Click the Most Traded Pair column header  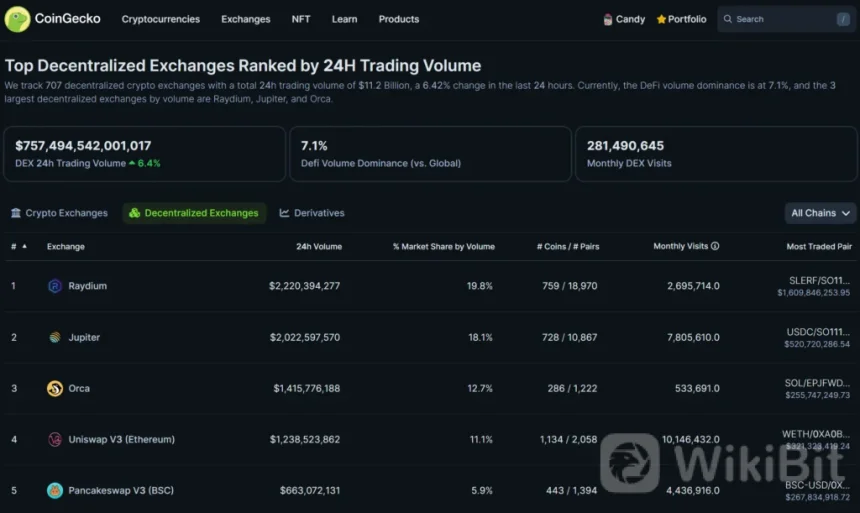pyautogui.click(x=819, y=246)
